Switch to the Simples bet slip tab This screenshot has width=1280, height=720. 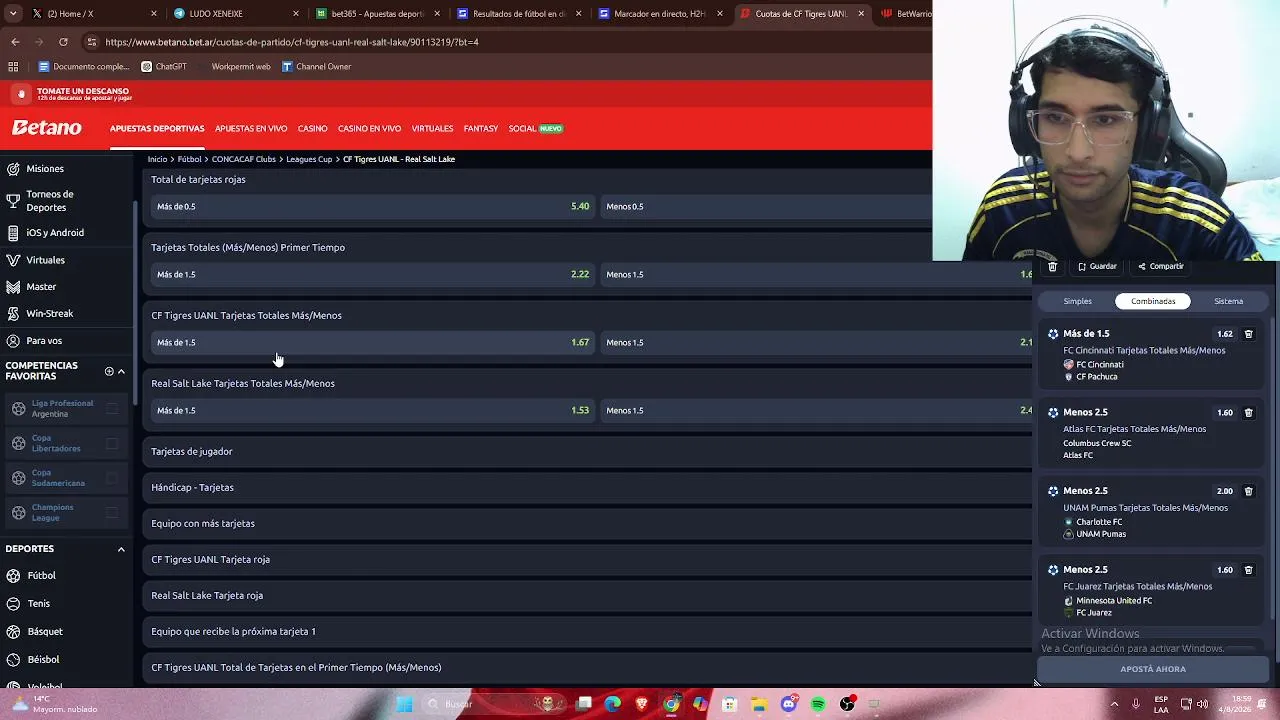pyautogui.click(x=1078, y=301)
